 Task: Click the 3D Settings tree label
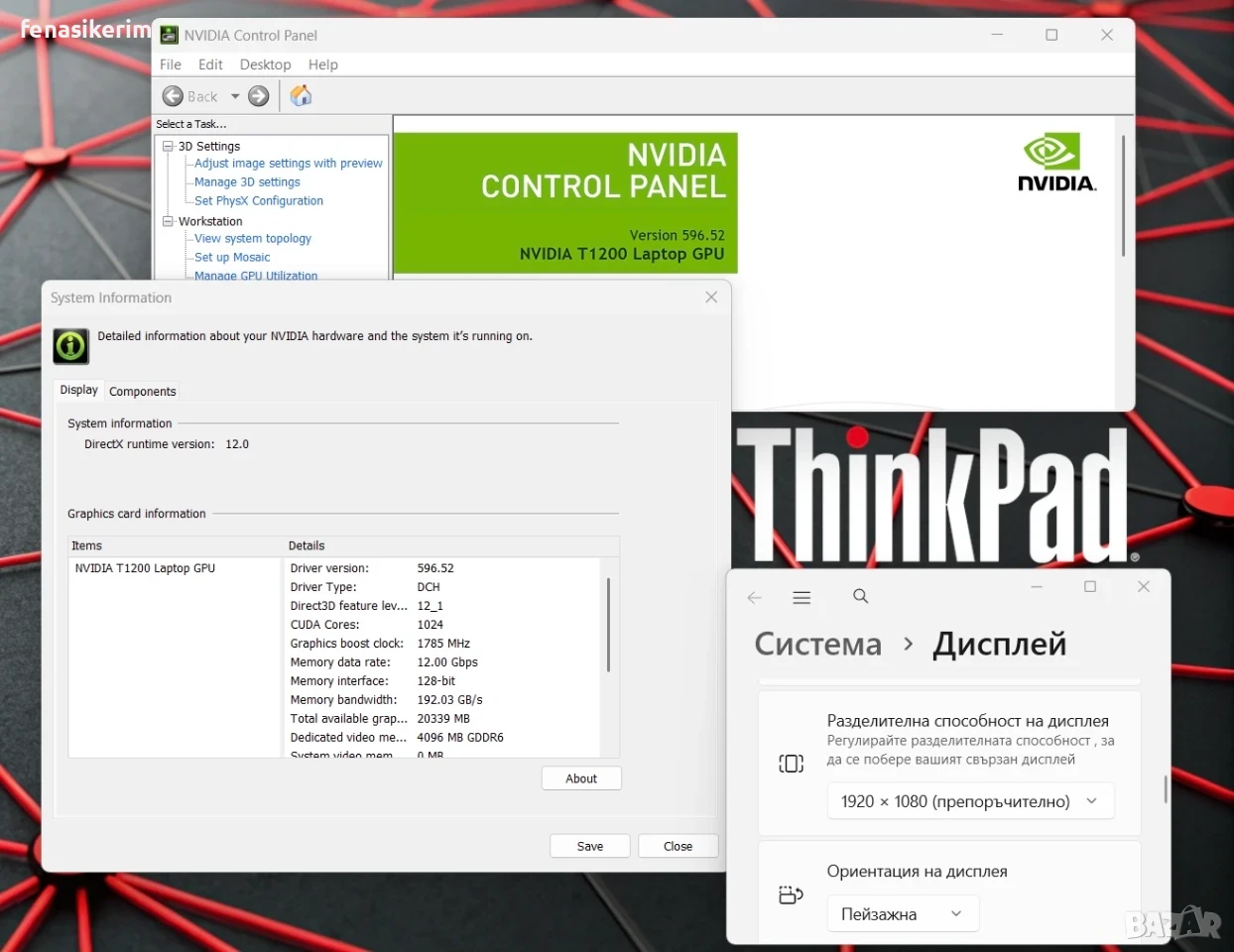tap(209, 146)
